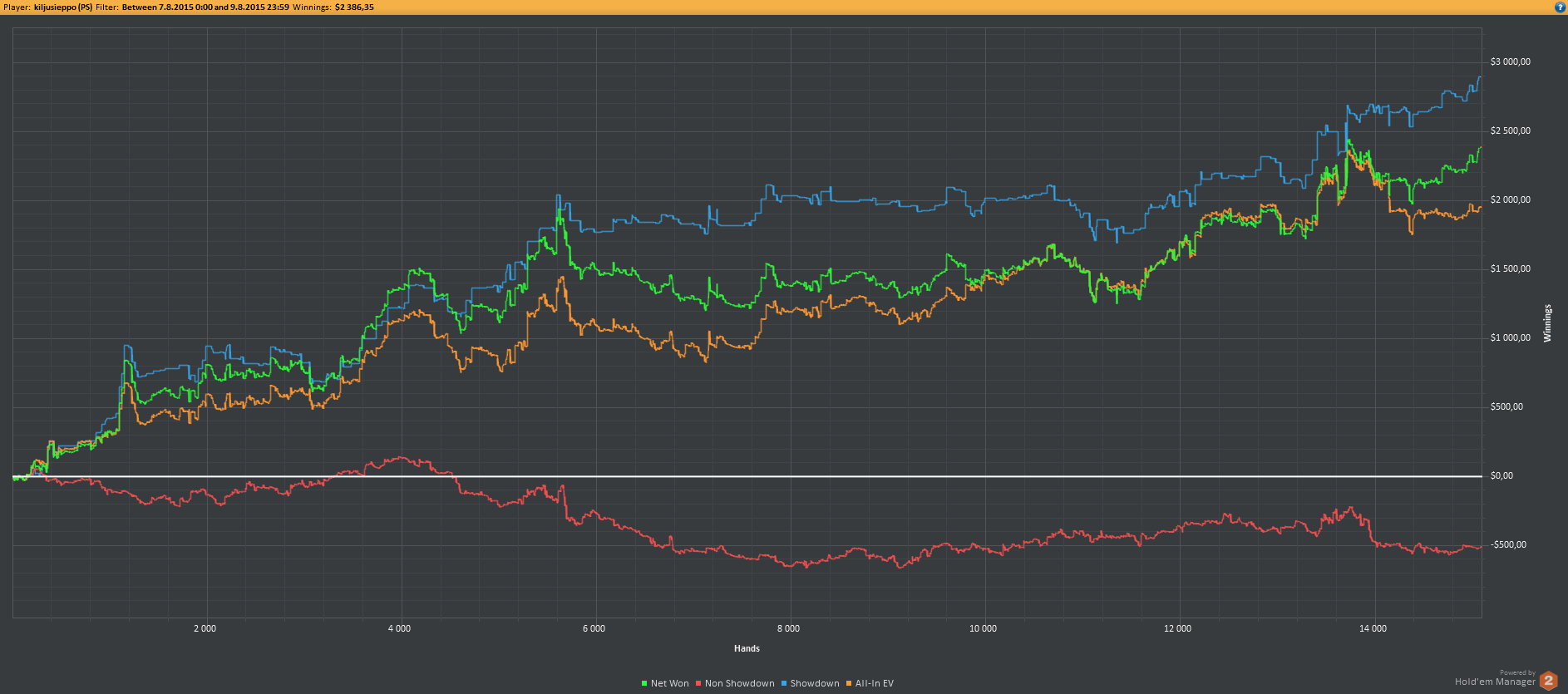Viewport: 1568px width, 694px height.
Task: Click the 10 000 hands axis tick label
Action: [x=983, y=628]
